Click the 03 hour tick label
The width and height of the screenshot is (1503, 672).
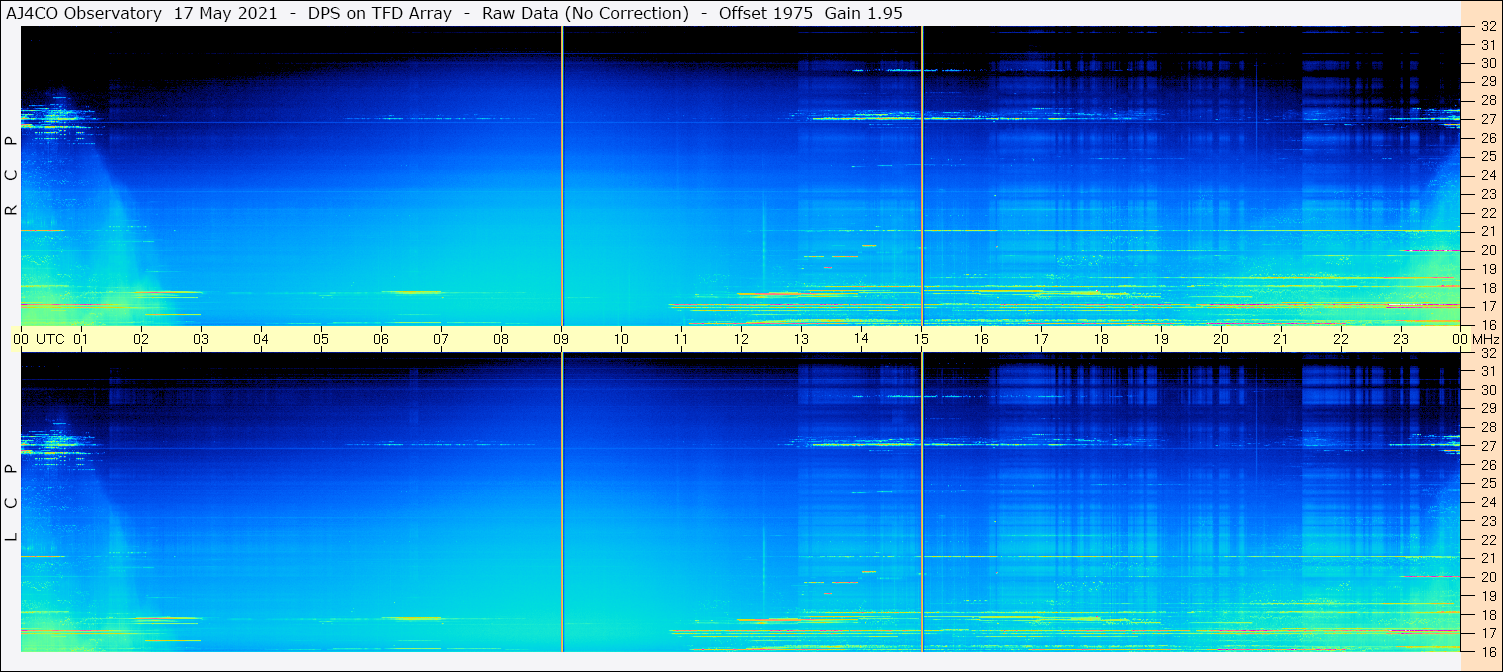[x=201, y=339]
